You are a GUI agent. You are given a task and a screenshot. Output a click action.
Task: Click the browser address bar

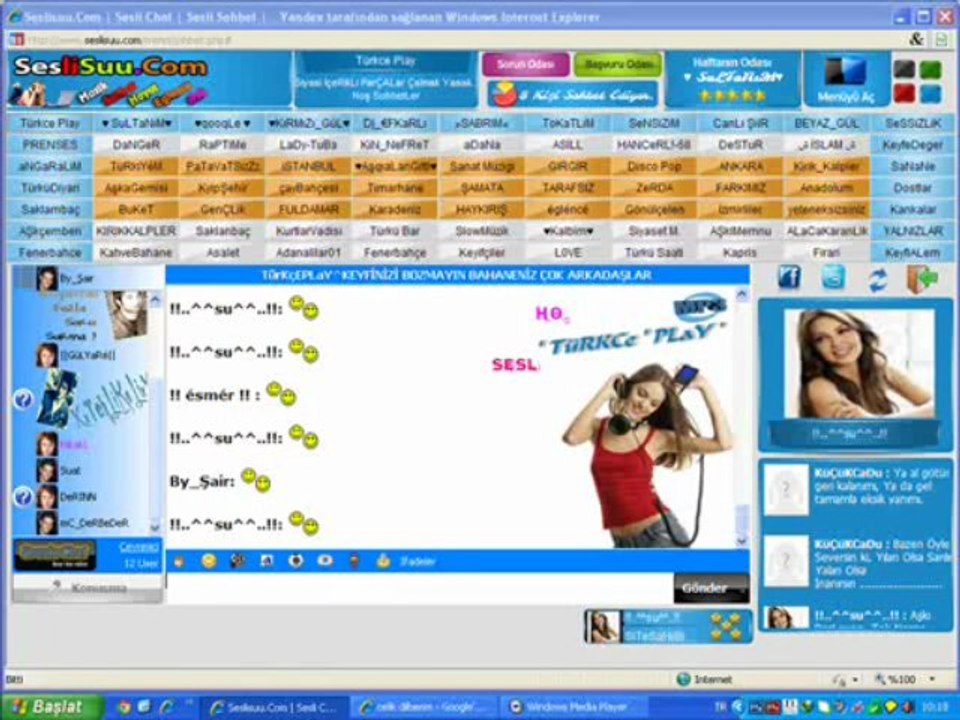click(453, 40)
